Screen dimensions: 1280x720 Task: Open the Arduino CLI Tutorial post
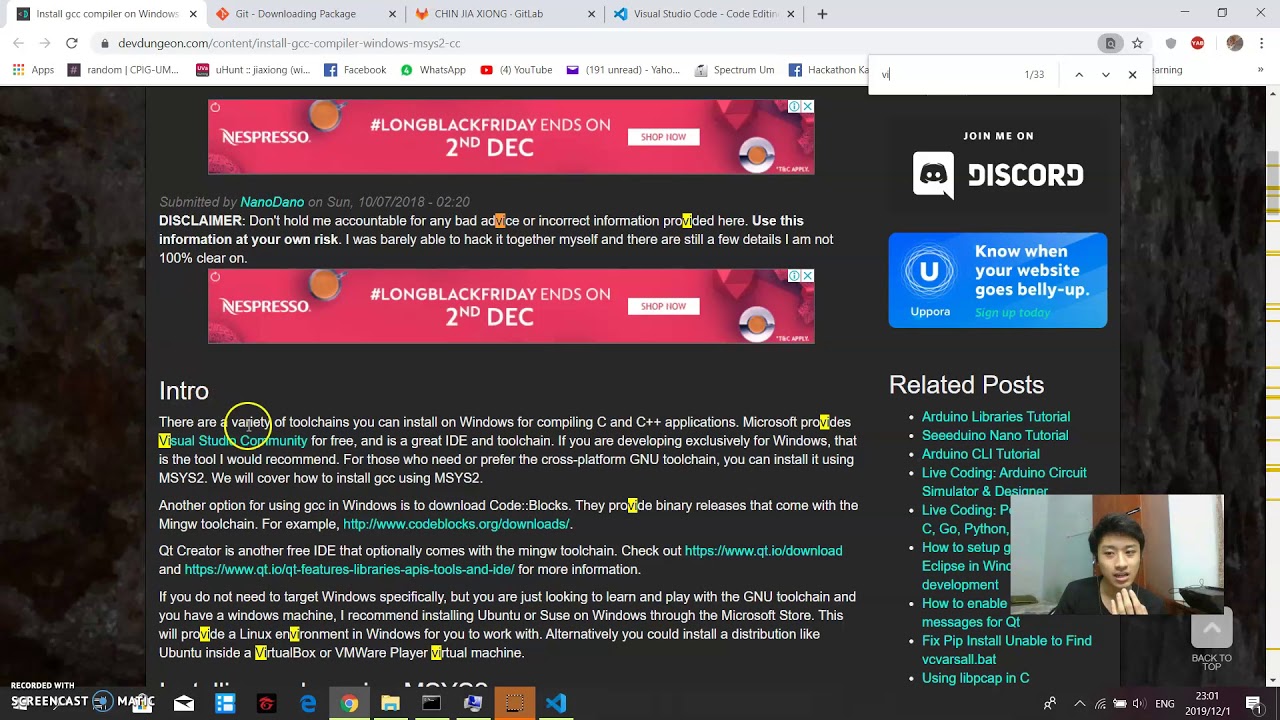(980, 454)
